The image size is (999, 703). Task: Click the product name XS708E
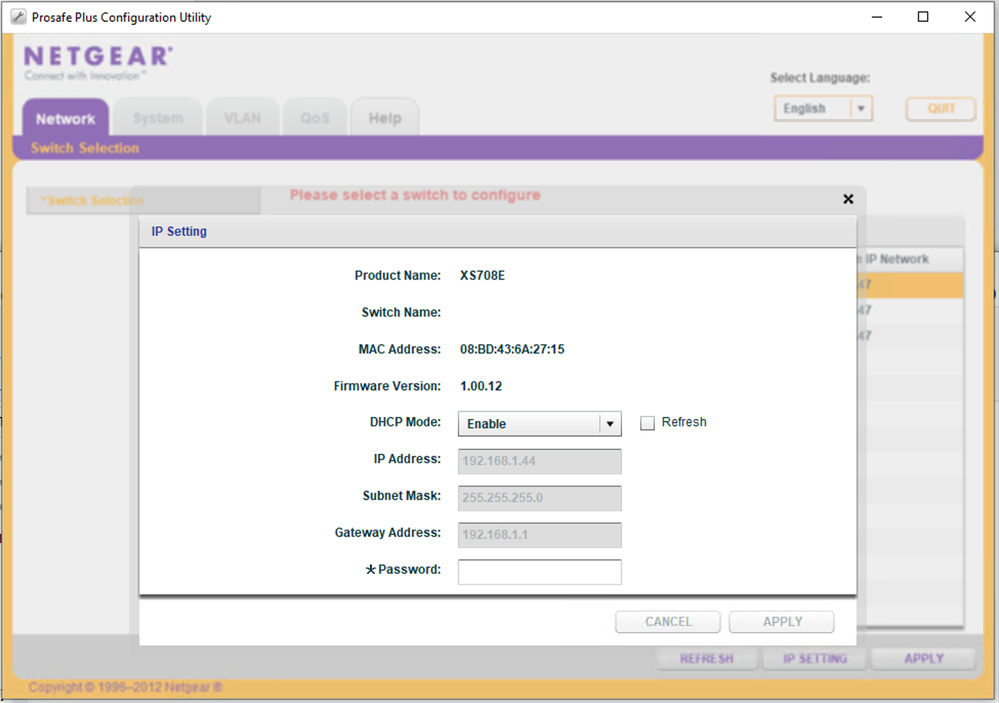tap(482, 275)
